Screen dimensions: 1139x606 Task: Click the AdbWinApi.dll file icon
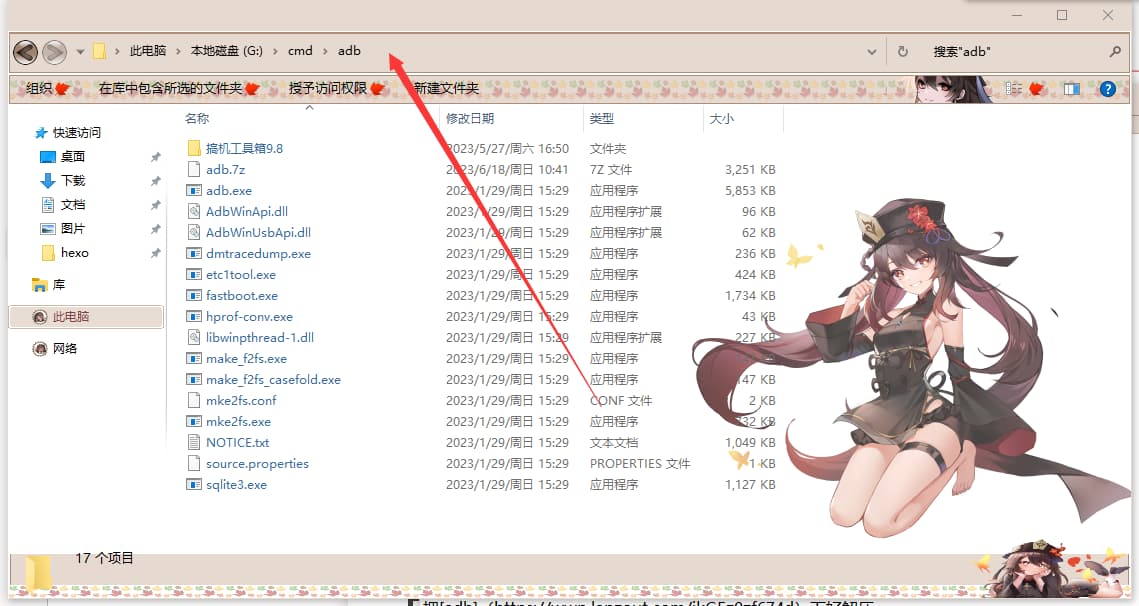point(194,211)
